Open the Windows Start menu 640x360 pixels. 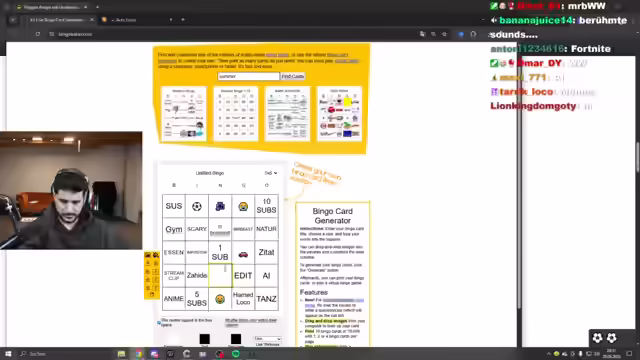(8, 354)
